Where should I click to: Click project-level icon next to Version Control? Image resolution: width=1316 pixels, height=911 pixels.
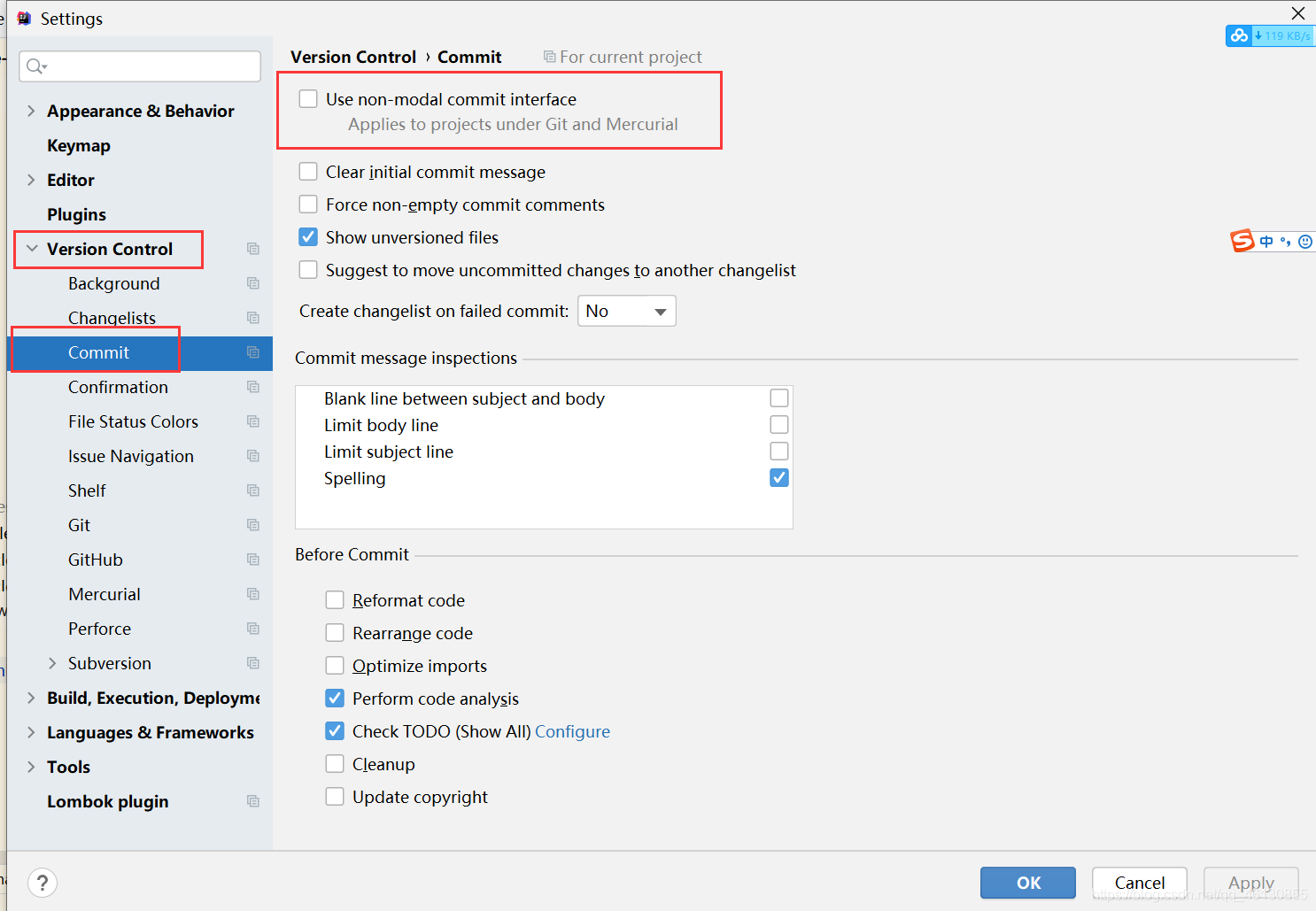pos(253,249)
